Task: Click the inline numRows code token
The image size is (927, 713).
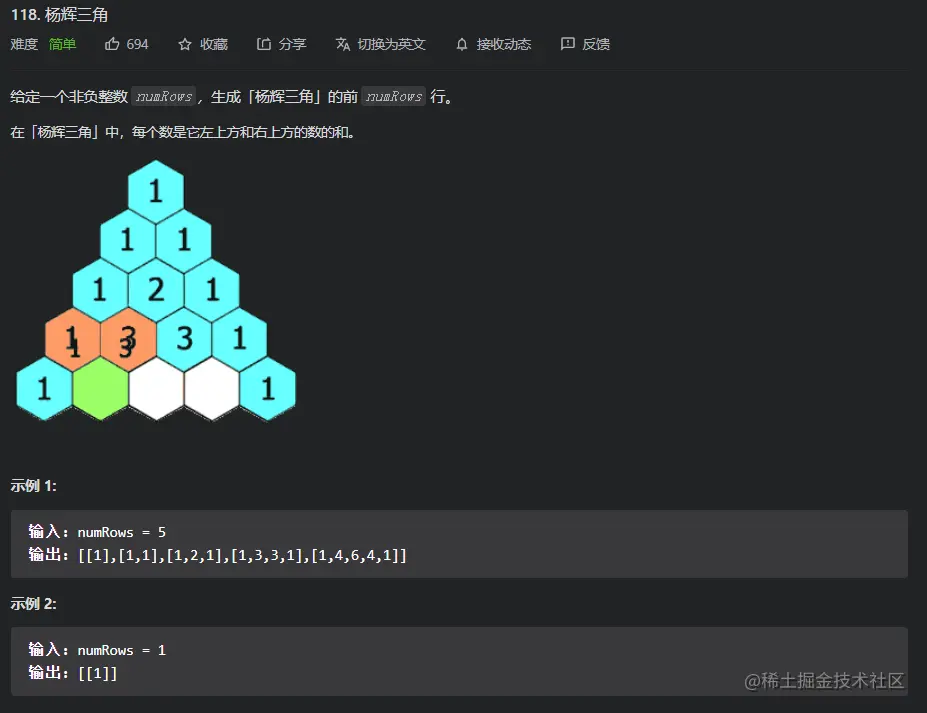Action: 163,96
